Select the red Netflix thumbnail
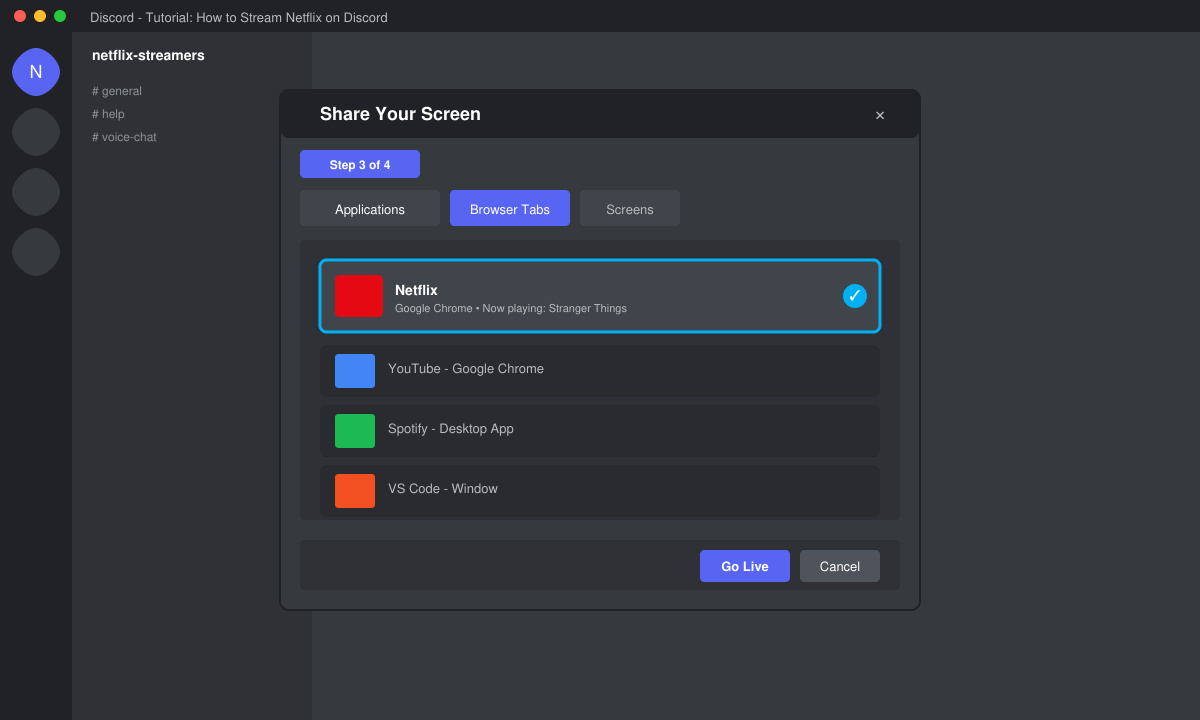The image size is (1200, 720). (359, 296)
